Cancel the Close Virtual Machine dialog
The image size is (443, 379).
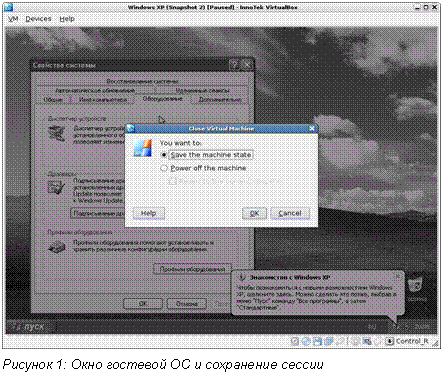pos(290,213)
